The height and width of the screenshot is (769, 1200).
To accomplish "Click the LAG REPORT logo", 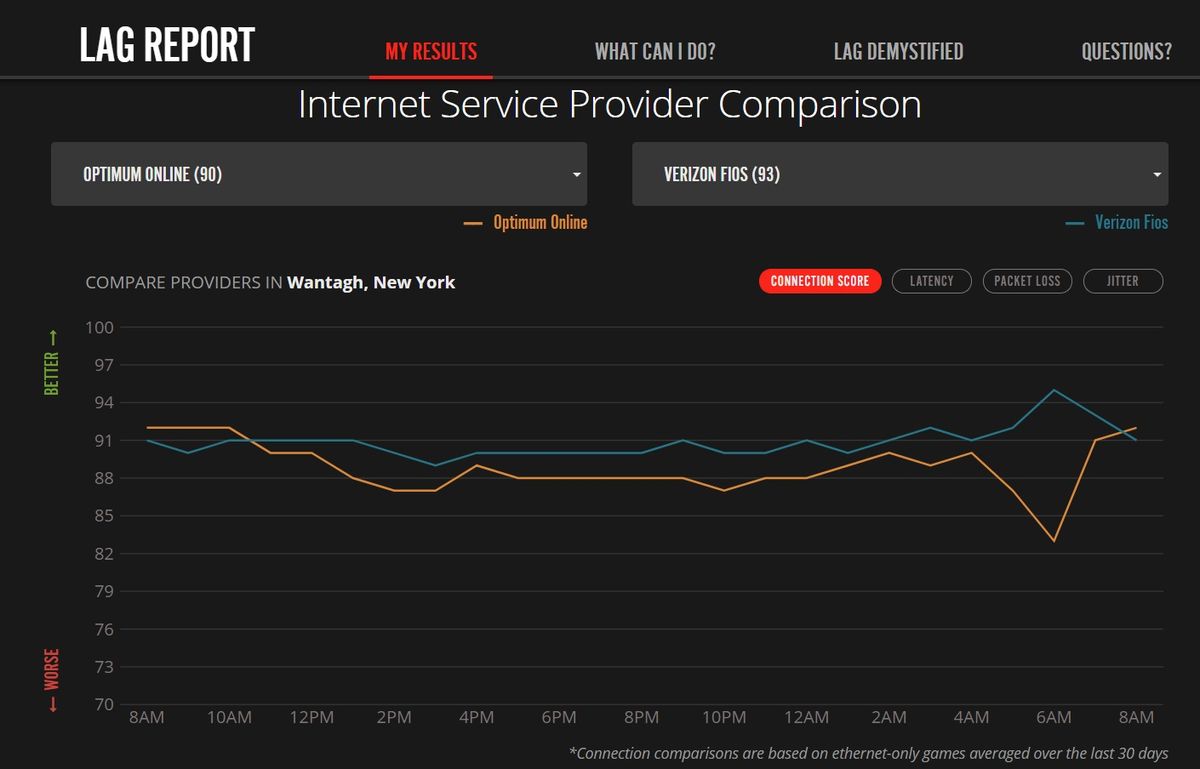I will pyautogui.click(x=167, y=45).
